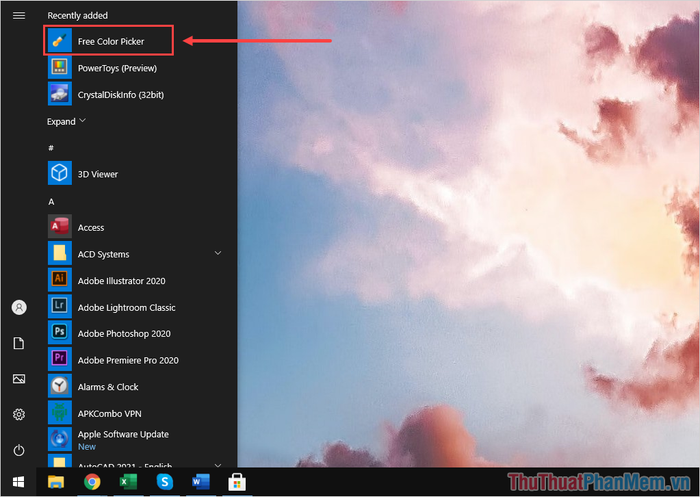Click the Windows Start button
Image resolution: width=700 pixels, height=497 pixels.
(x=18, y=482)
